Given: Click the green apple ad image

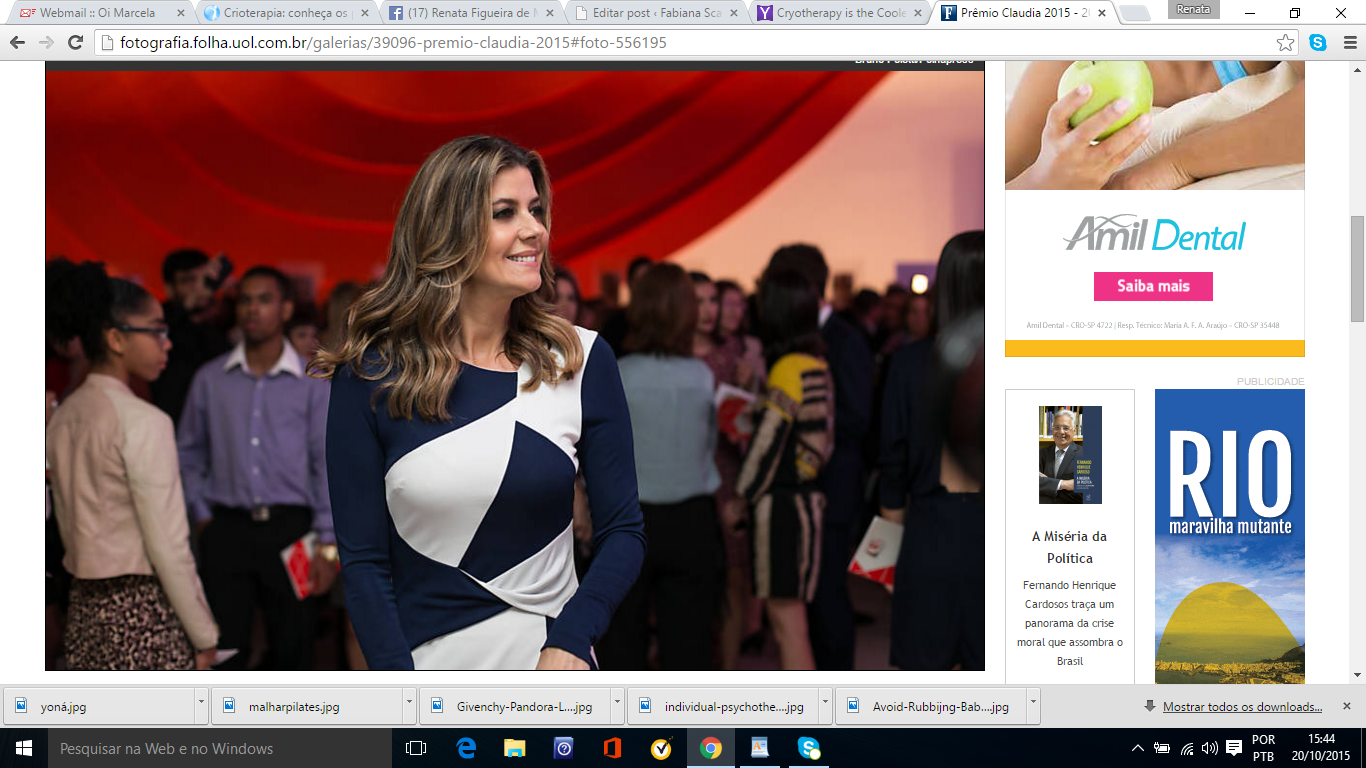Looking at the screenshot, I should [x=1155, y=125].
